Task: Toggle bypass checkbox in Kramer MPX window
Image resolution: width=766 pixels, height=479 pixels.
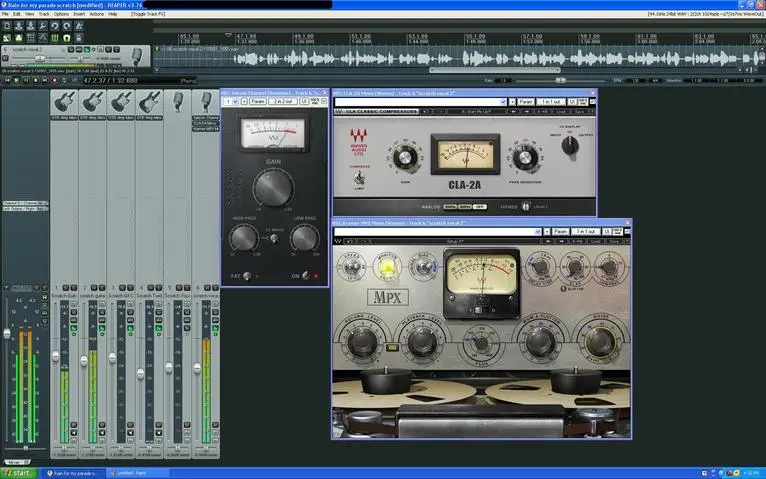Action: [x=627, y=231]
